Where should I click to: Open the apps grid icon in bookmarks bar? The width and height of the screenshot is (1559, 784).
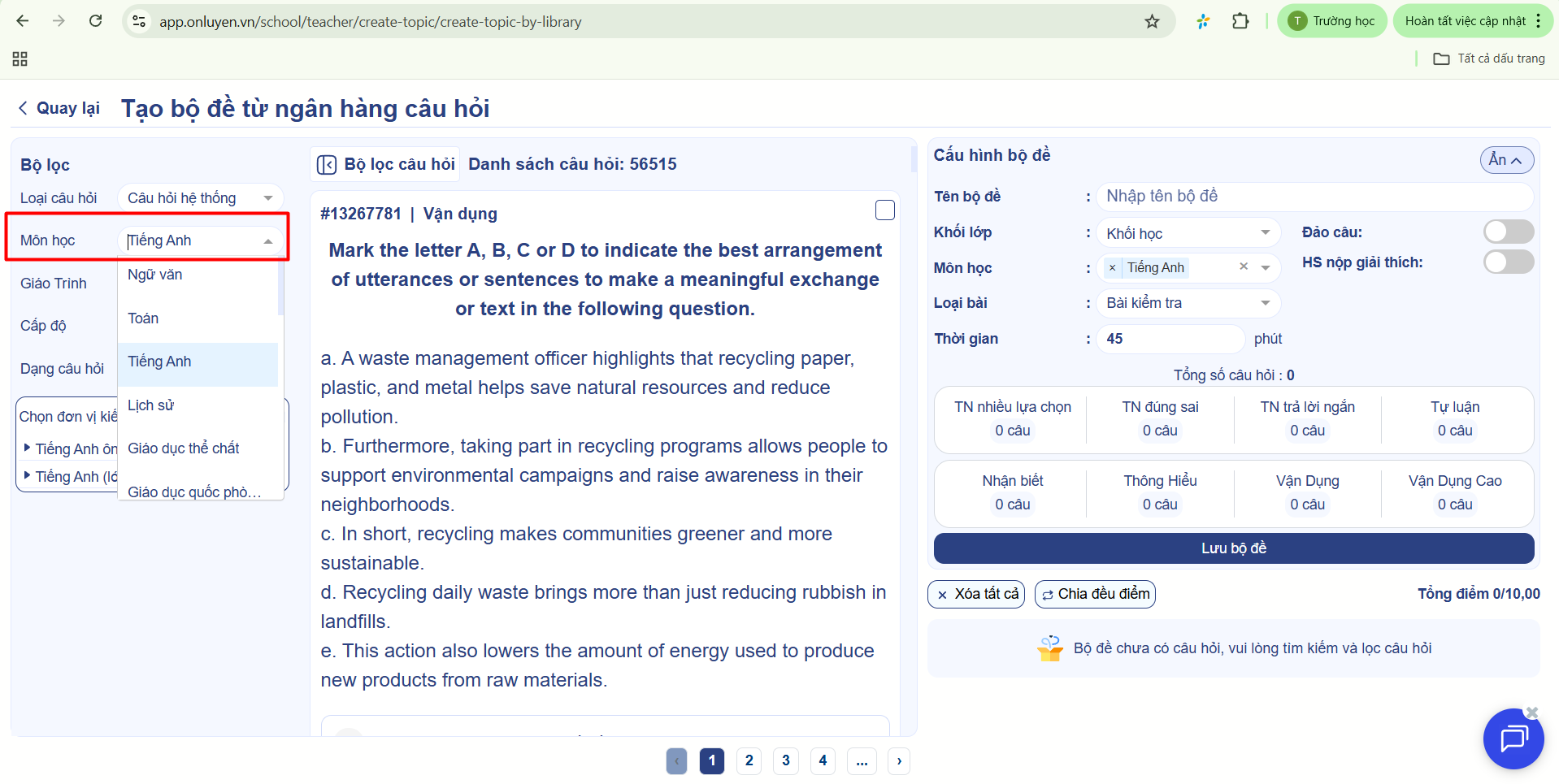pyautogui.click(x=20, y=58)
